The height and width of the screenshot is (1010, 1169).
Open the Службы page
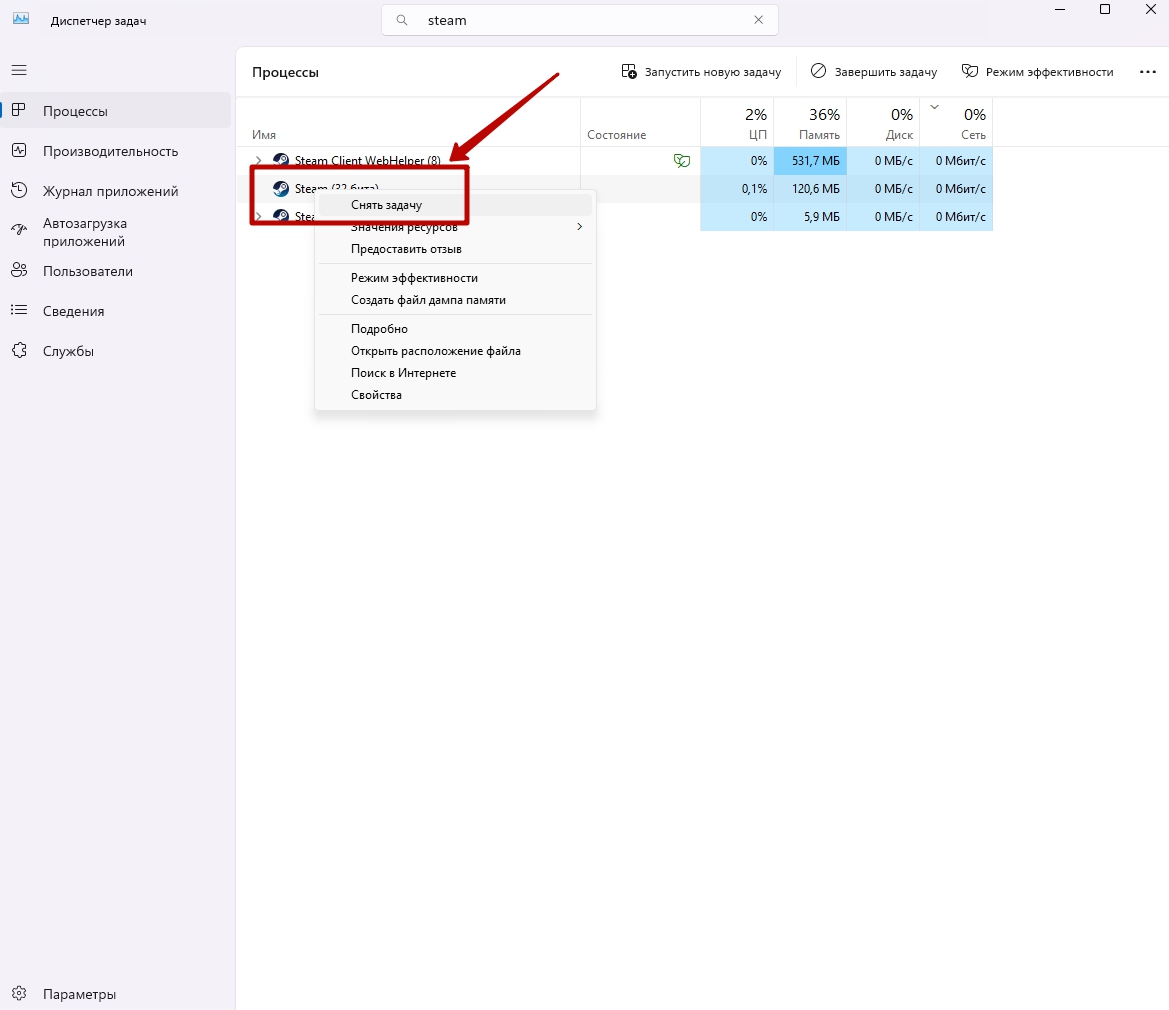pyautogui.click(x=116, y=351)
